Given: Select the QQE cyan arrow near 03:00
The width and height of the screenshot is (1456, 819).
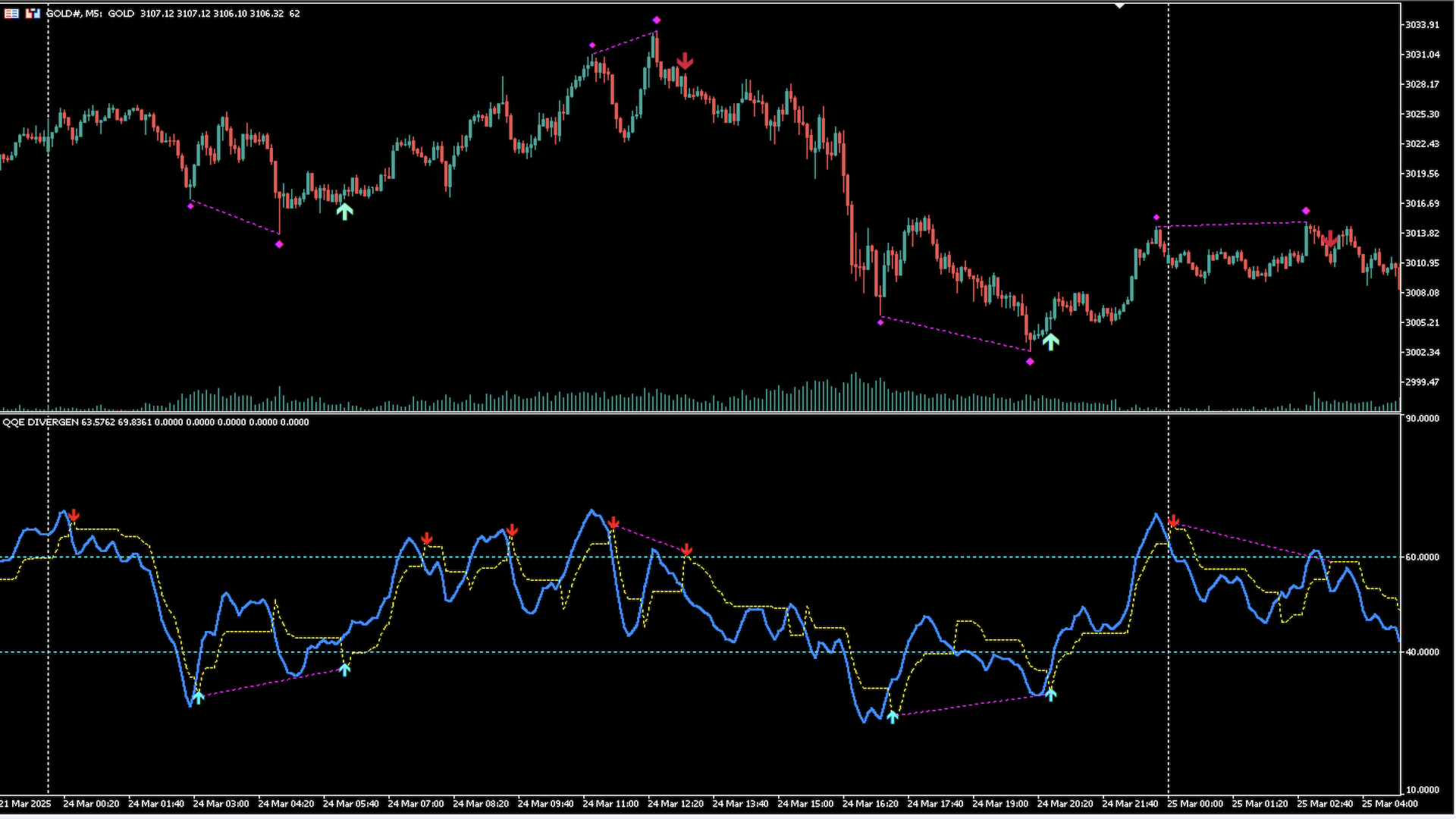Looking at the screenshot, I should pos(198,697).
